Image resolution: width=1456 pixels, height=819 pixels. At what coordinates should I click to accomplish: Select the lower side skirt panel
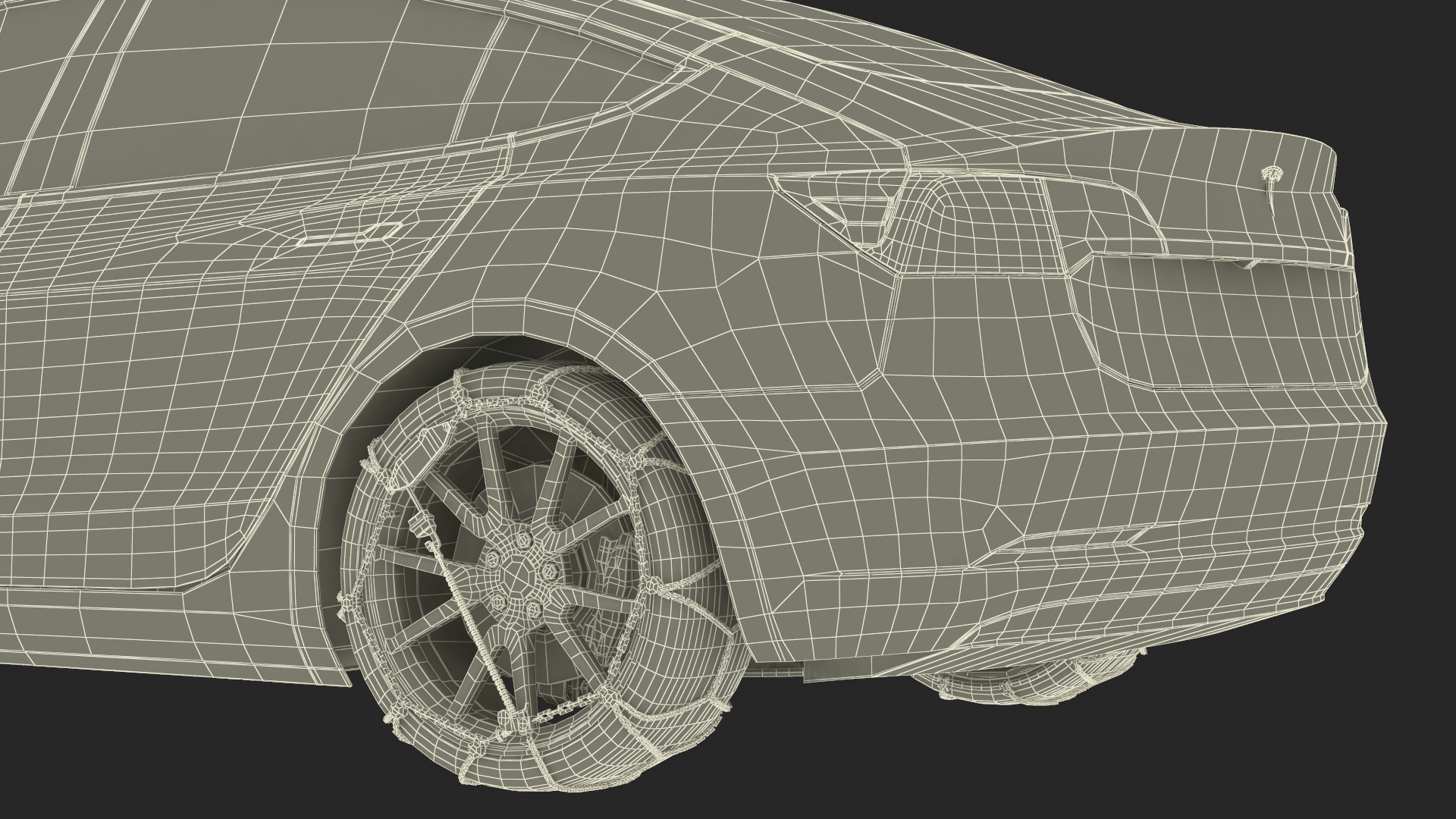tap(152, 629)
